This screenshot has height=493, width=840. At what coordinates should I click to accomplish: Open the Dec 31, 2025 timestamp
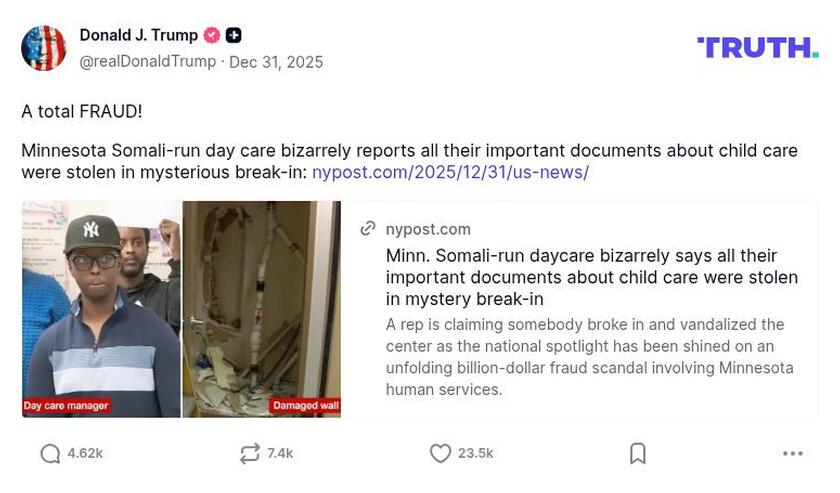[276, 62]
